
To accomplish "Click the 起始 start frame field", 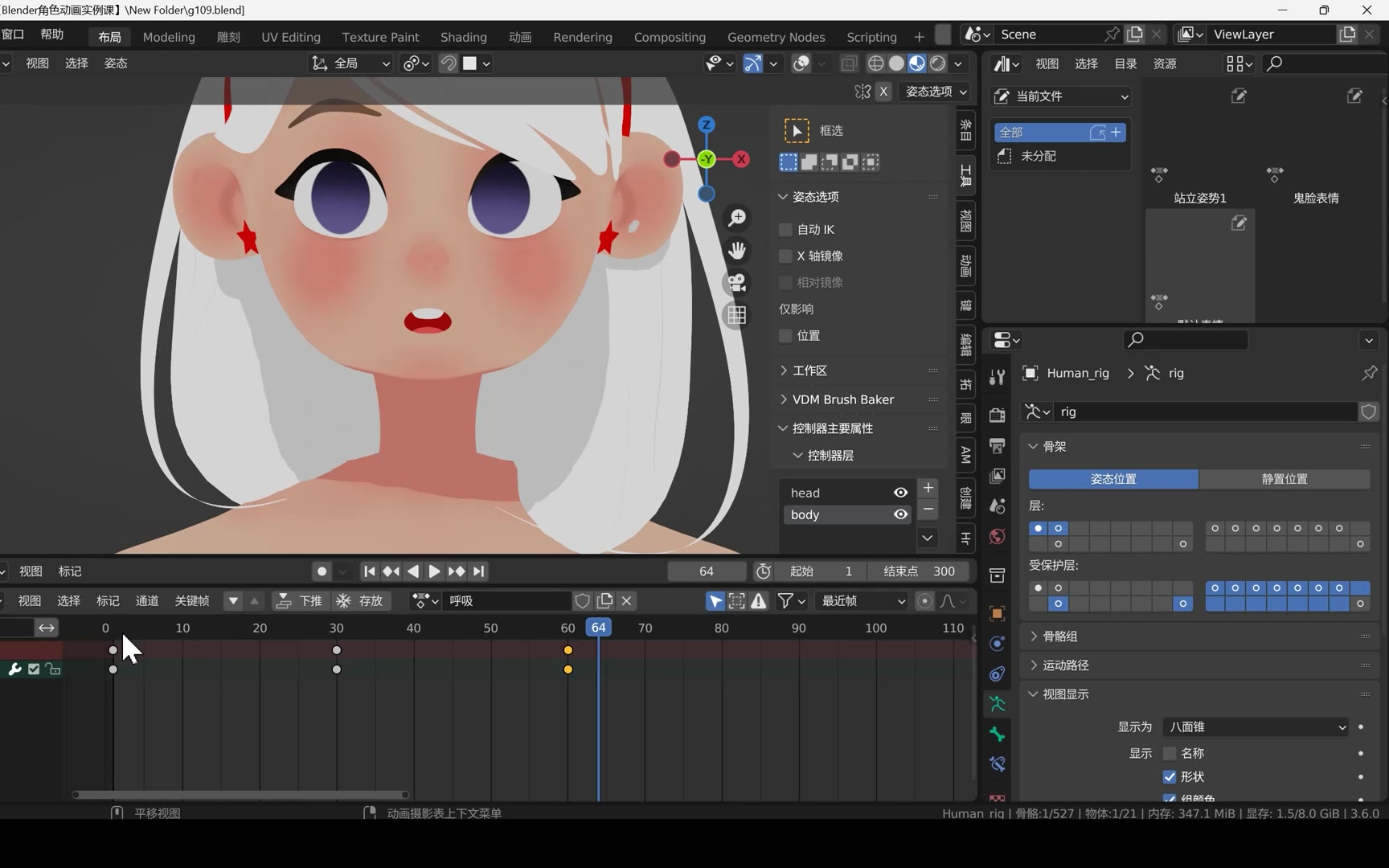I will click(821, 571).
